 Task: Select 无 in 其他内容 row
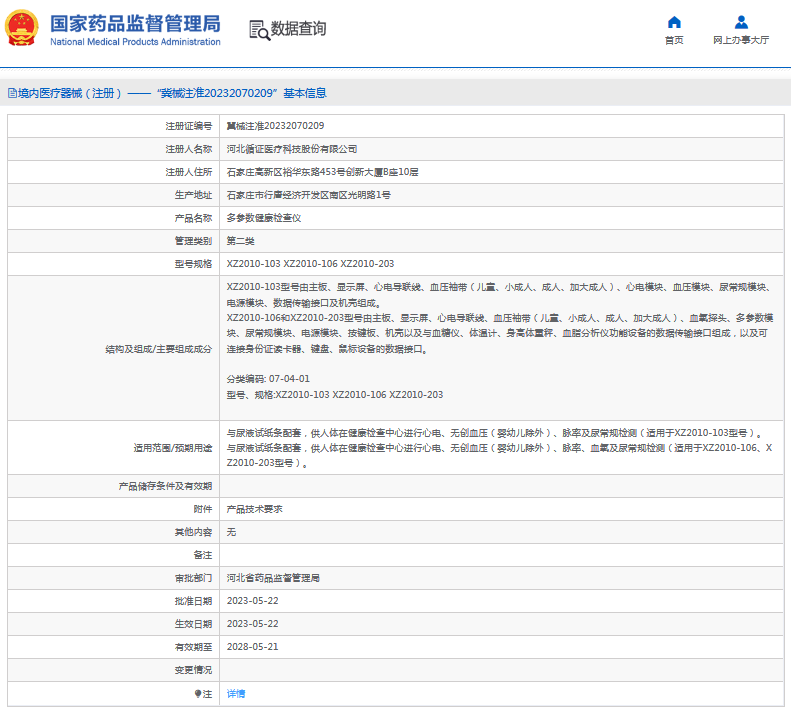click(231, 532)
